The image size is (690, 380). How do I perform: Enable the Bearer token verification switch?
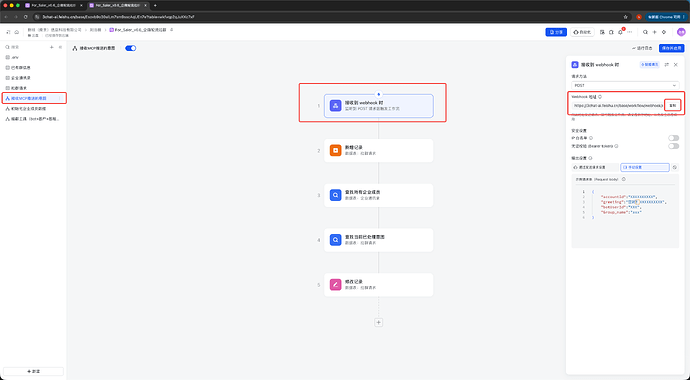[x=673, y=146]
